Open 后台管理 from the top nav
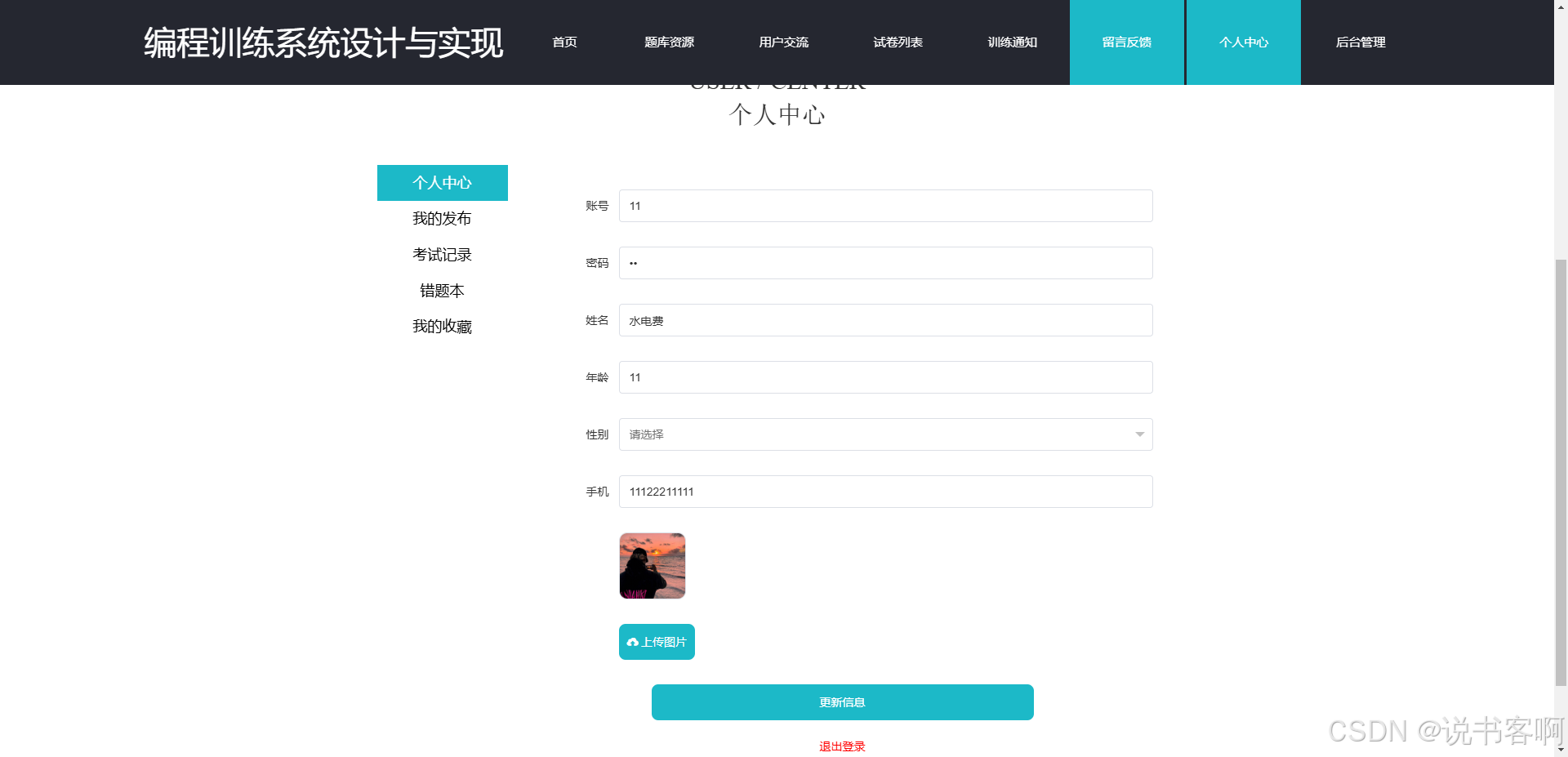 [x=1361, y=42]
